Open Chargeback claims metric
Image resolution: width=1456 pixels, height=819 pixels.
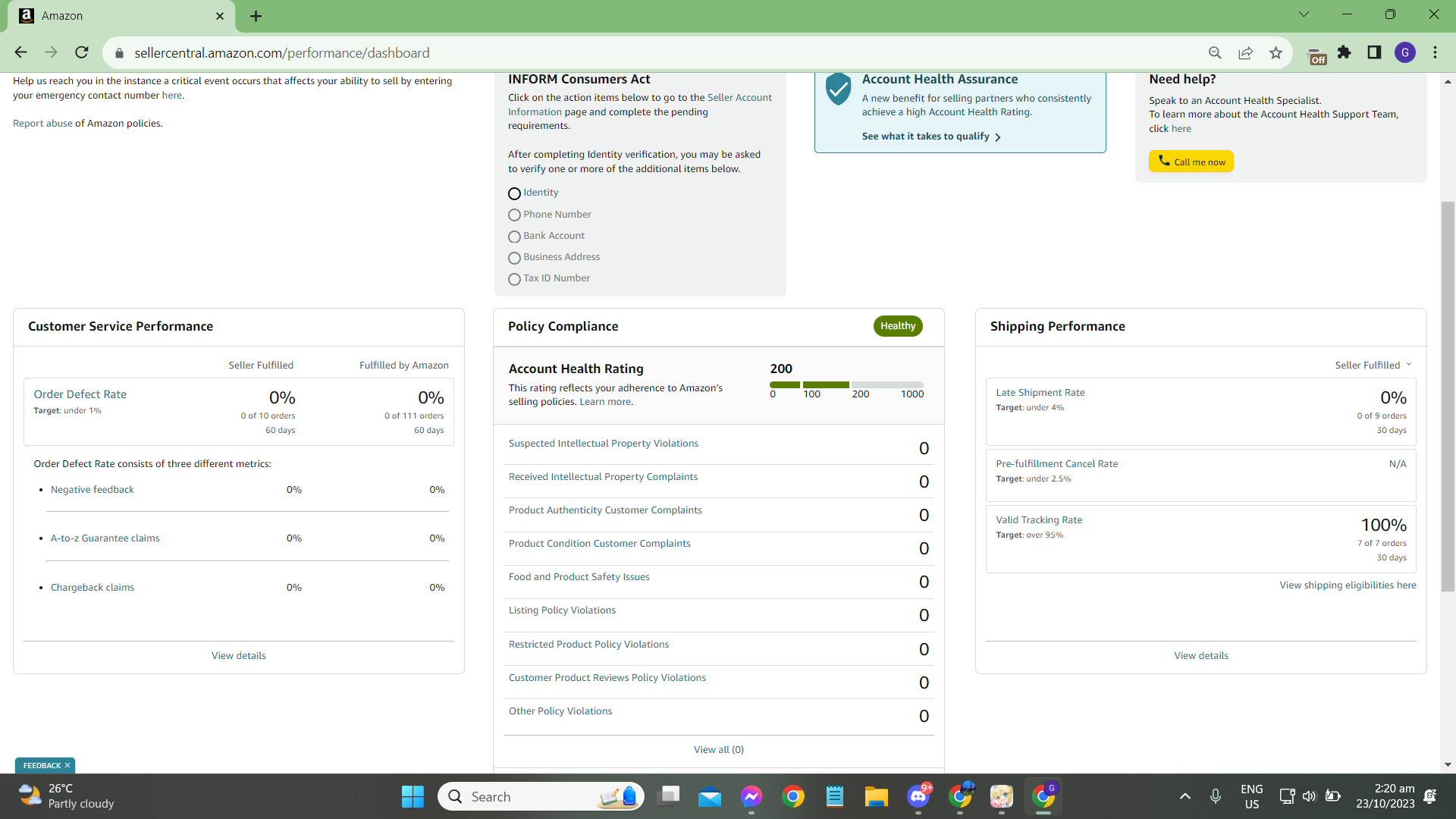[92, 588]
